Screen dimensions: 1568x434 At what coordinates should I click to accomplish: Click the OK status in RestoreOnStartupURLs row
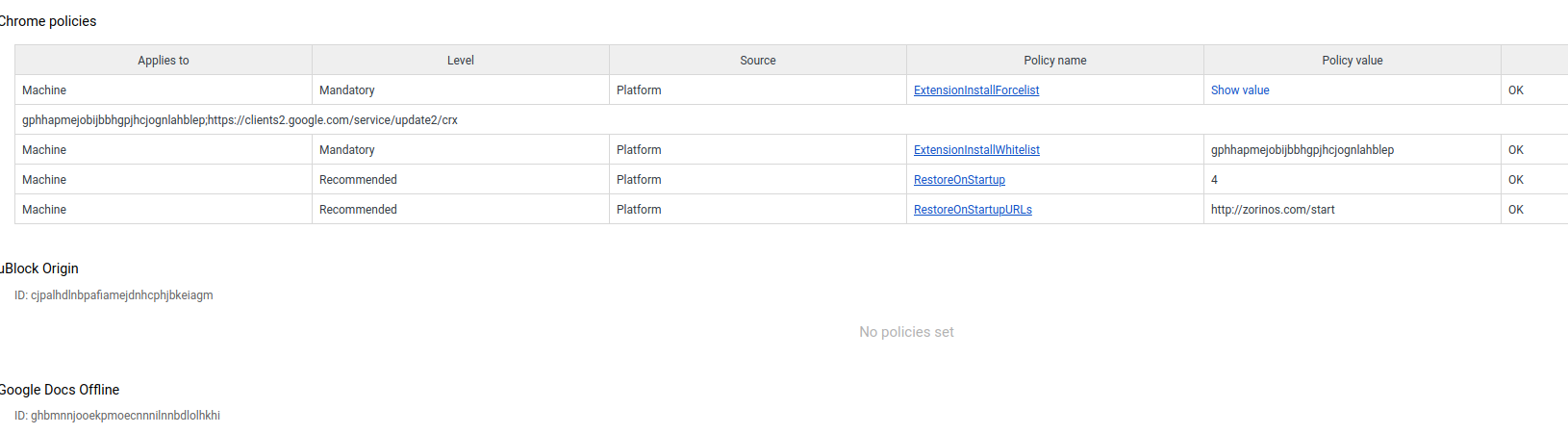click(1515, 210)
